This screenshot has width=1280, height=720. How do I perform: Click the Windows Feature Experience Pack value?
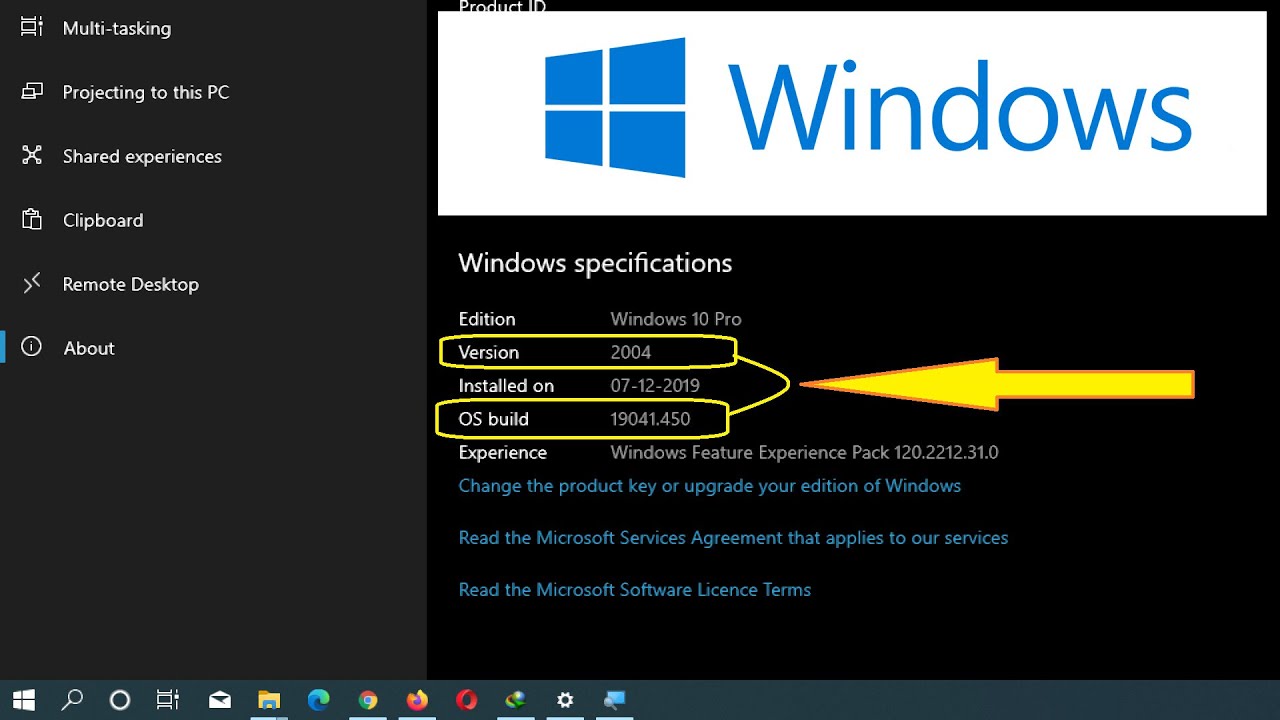804,453
